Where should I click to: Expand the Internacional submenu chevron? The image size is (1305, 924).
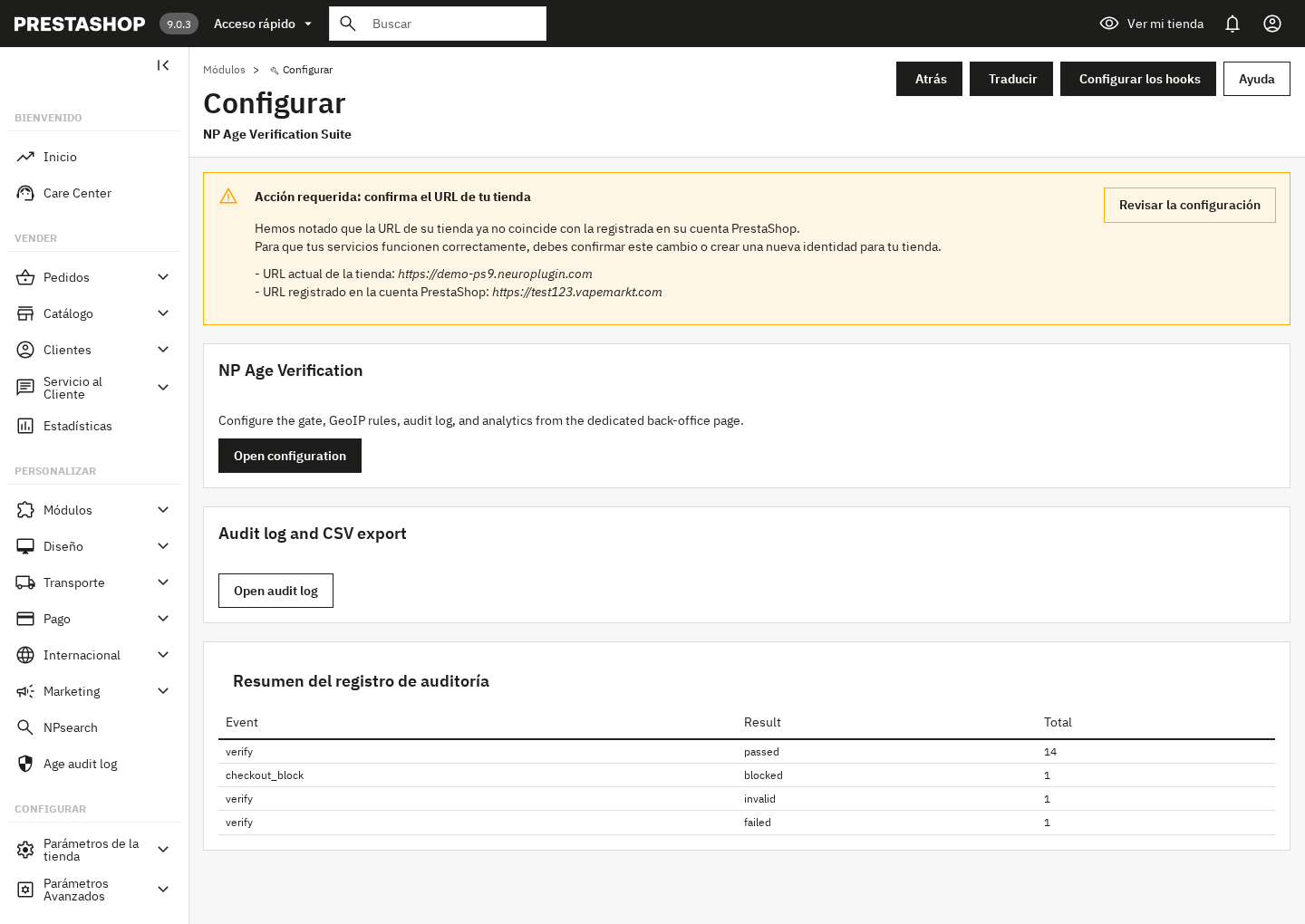pos(163,655)
